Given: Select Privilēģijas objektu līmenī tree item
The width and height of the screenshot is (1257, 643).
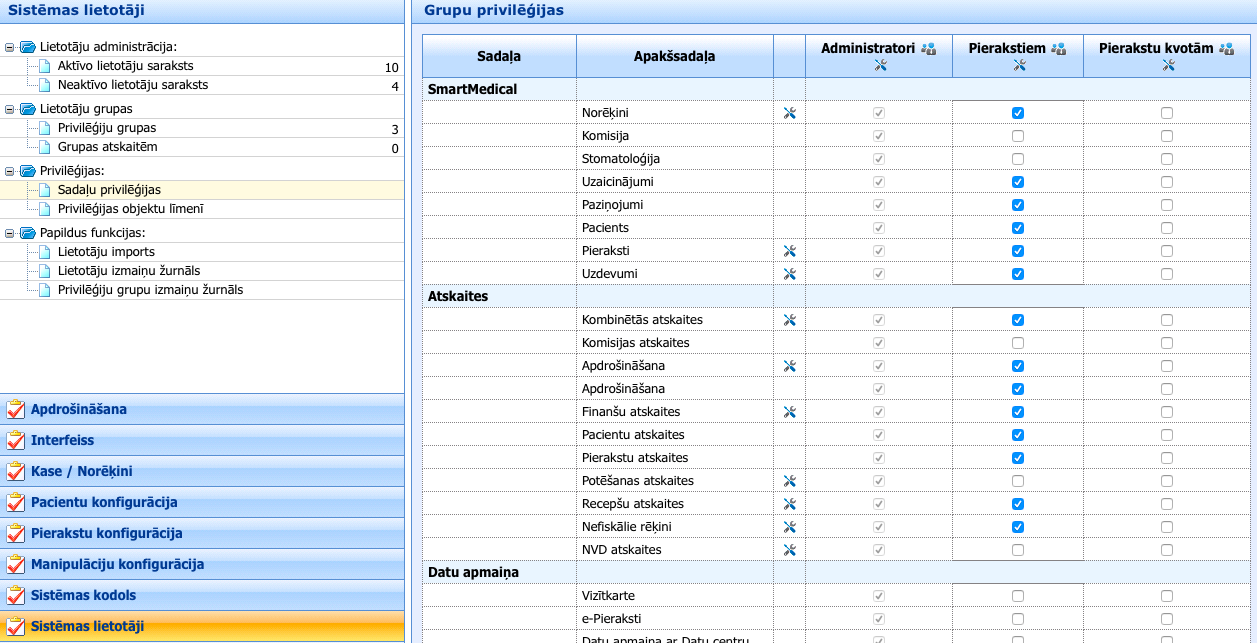Looking at the screenshot, I should pos(130,209).
